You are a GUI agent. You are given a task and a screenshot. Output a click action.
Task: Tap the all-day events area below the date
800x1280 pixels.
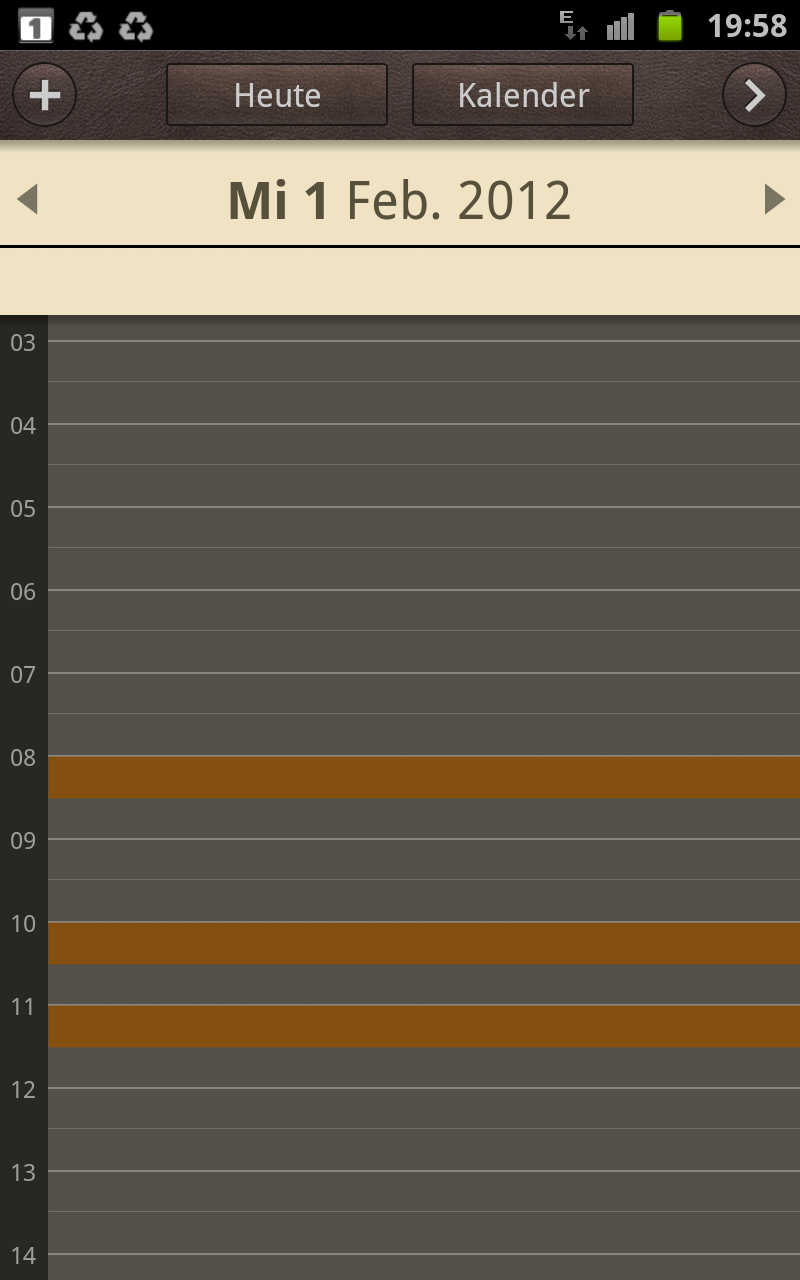pyautogui.click(x=400, y=281)
